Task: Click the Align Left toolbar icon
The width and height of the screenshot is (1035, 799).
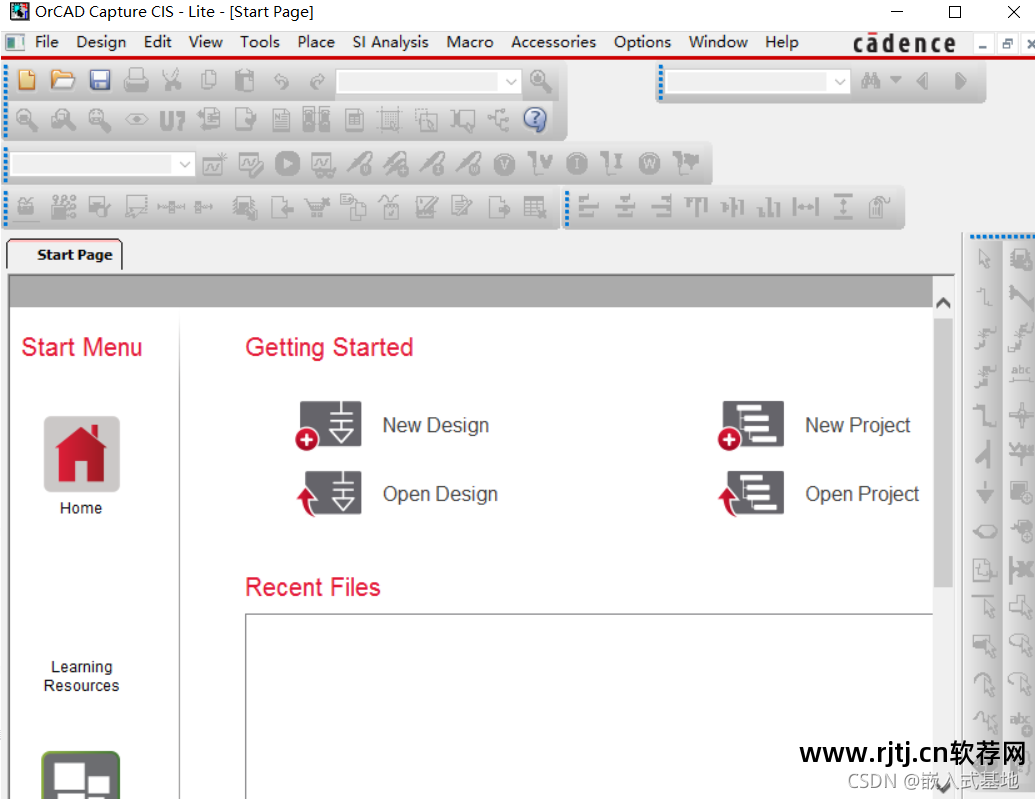Action: tap(588, 207)
